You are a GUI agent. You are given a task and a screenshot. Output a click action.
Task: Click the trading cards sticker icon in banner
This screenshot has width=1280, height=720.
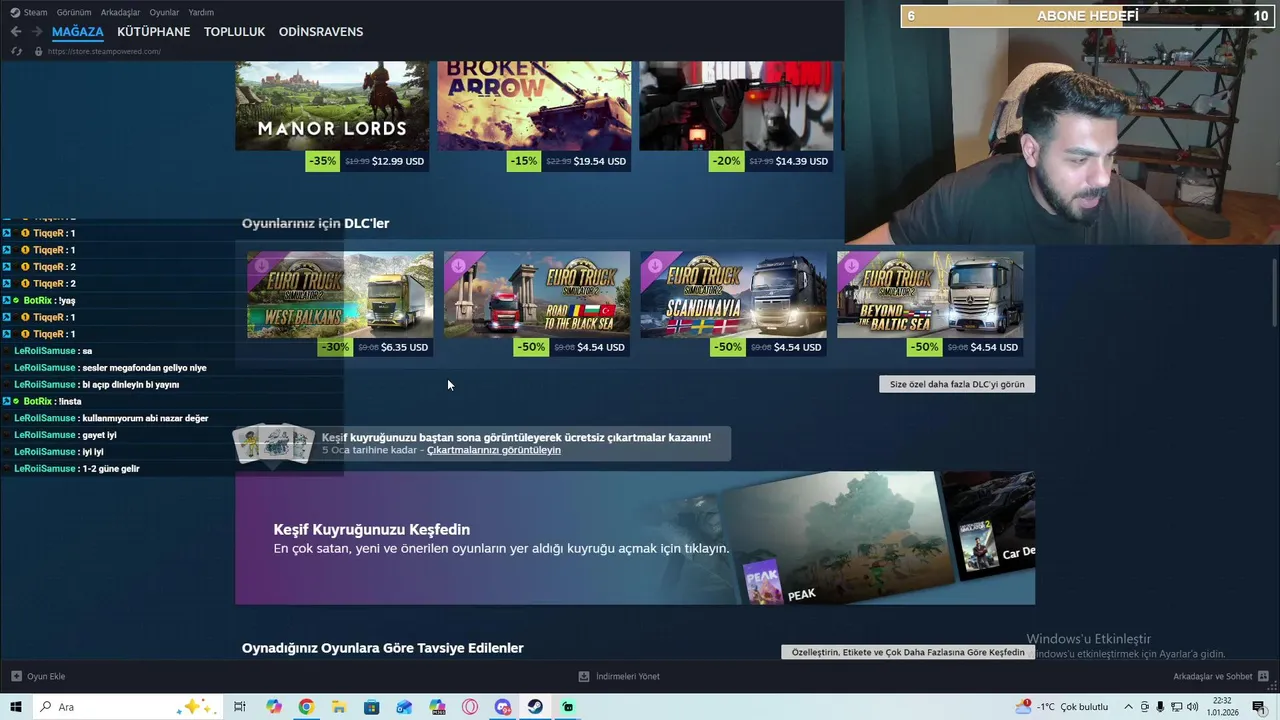(x=275, y=444)
